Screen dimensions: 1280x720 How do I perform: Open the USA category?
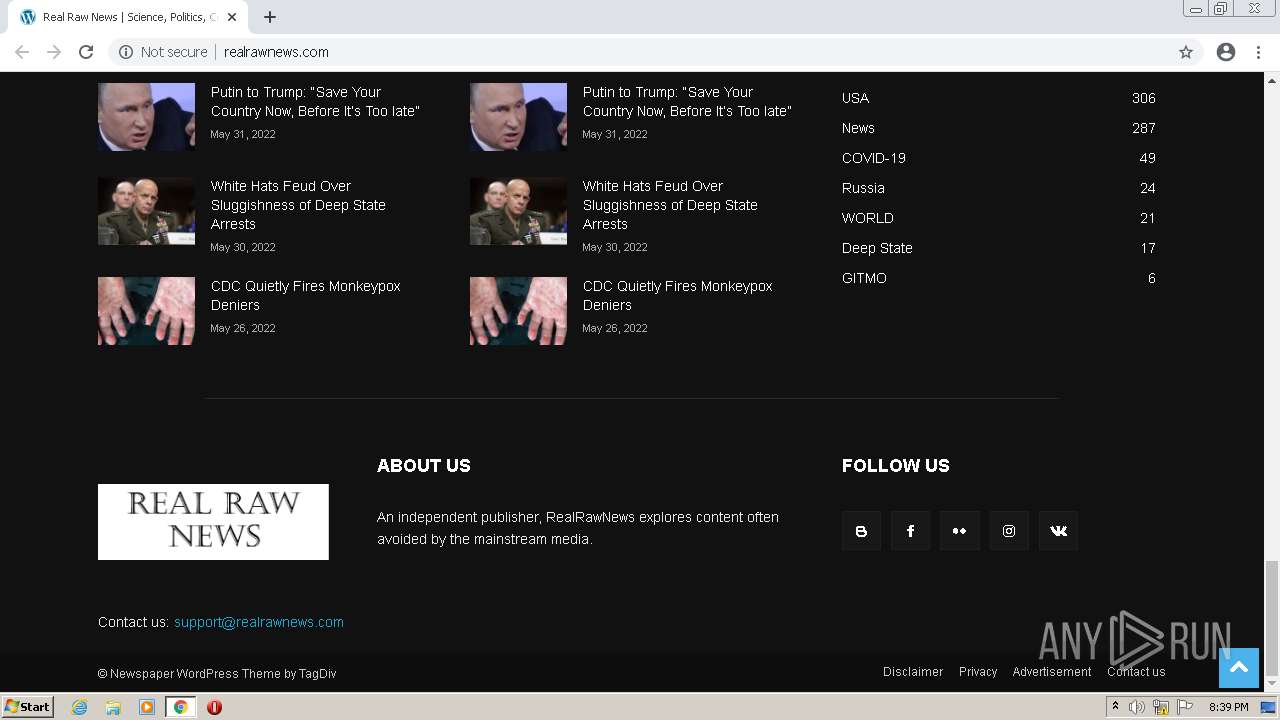[855, 98]
